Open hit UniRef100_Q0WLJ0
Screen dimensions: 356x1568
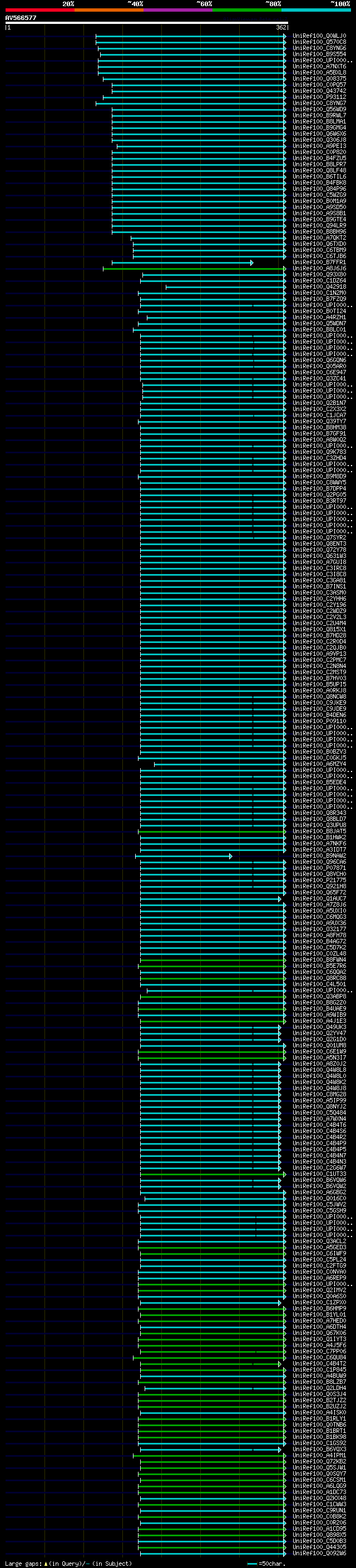click(x=319, y=37)
